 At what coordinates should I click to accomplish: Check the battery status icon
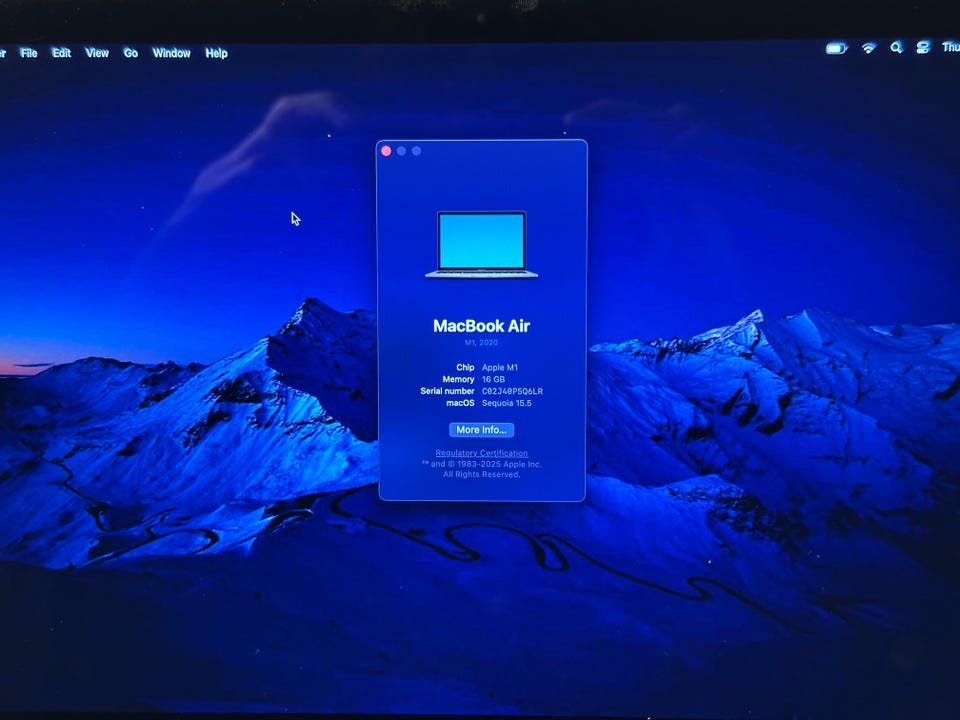click(836, 48)
